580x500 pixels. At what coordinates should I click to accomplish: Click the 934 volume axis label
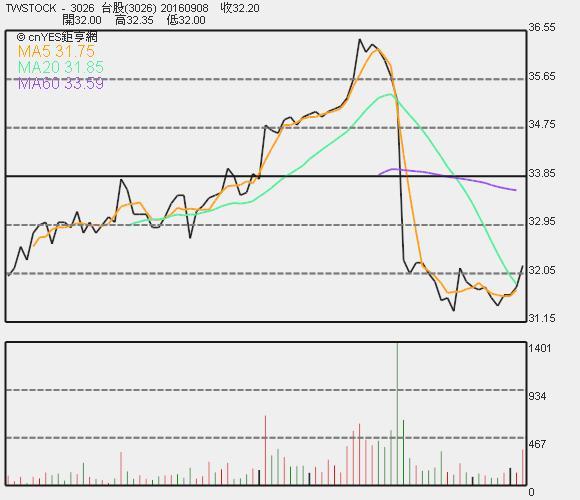537,396
